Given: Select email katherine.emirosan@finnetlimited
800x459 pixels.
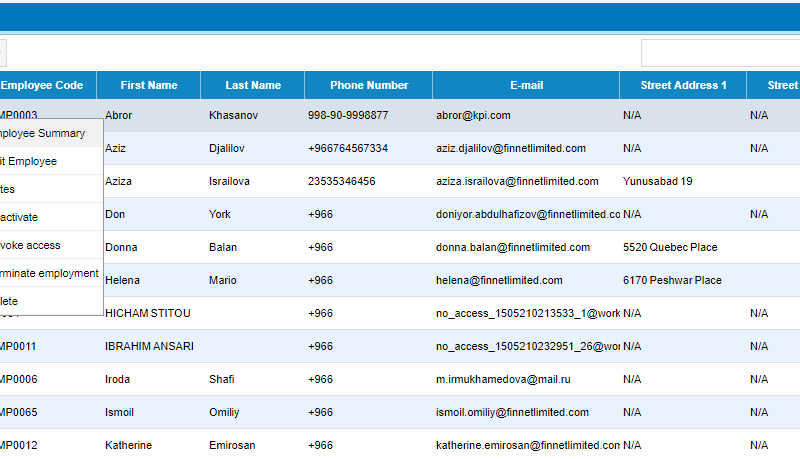Looking at the screenshot, I should (x=528, y=445).
